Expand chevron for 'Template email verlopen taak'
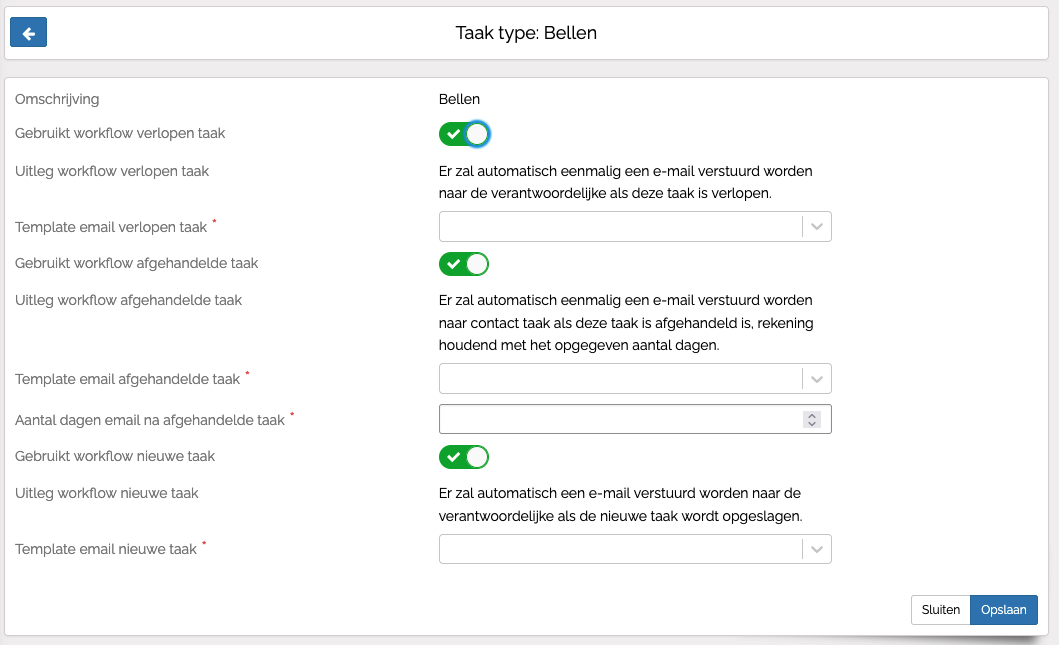 click(817, 227)
